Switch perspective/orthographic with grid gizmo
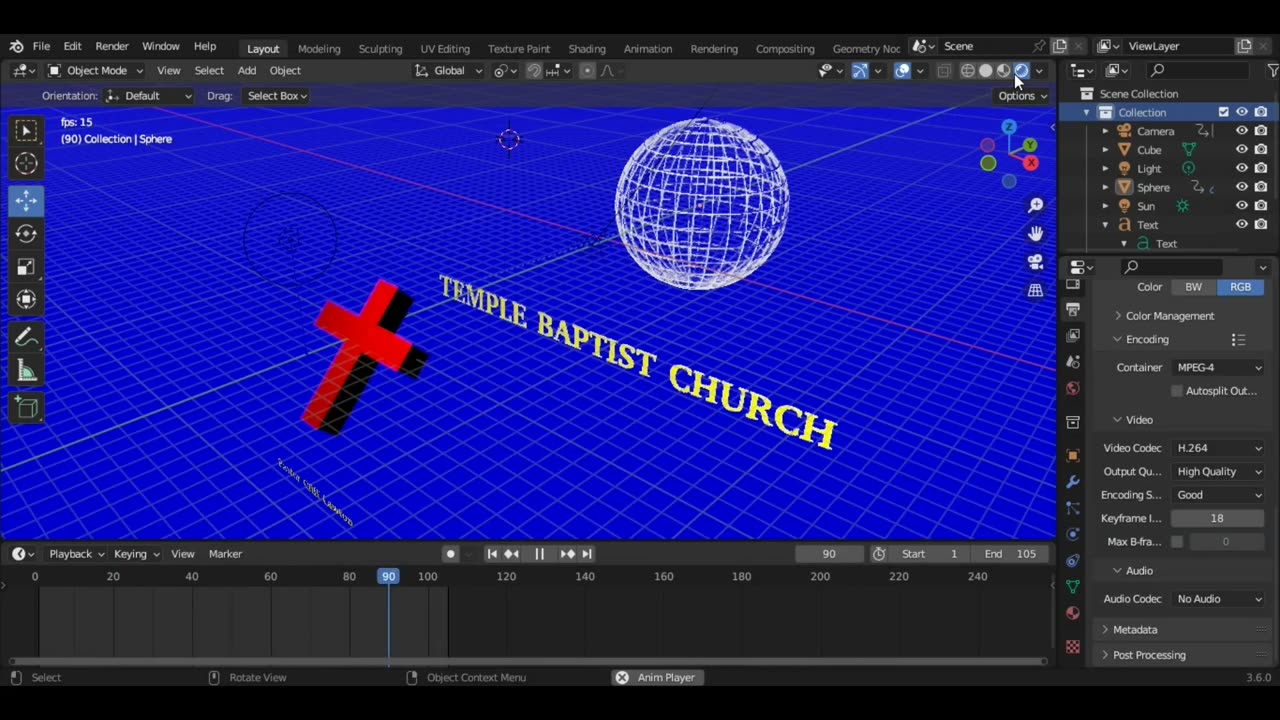This screenshot has width=1280, height=720. pyautogui.click(x=1035, y=290)
